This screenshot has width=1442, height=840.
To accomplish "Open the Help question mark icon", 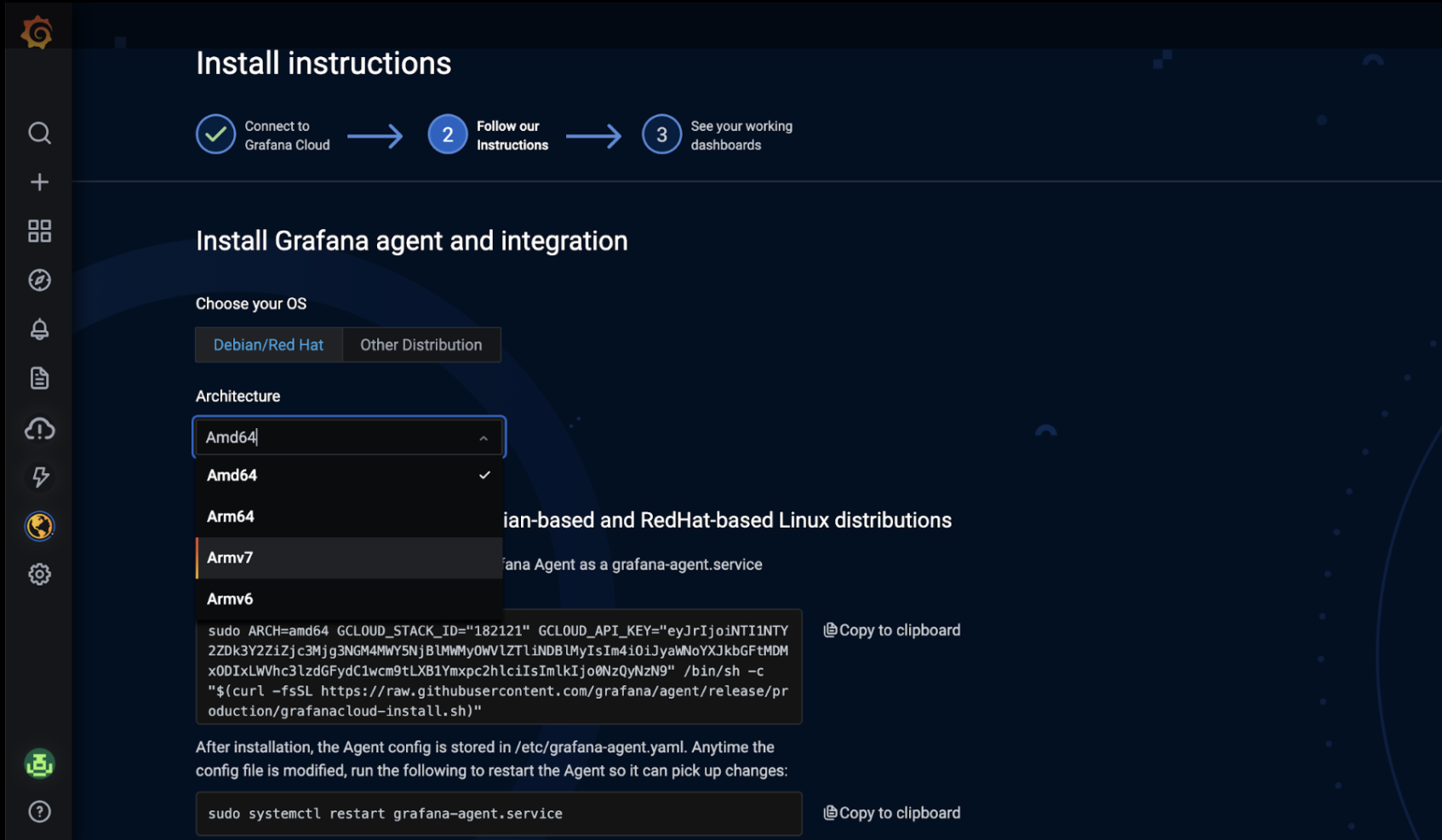I will 39,812.
